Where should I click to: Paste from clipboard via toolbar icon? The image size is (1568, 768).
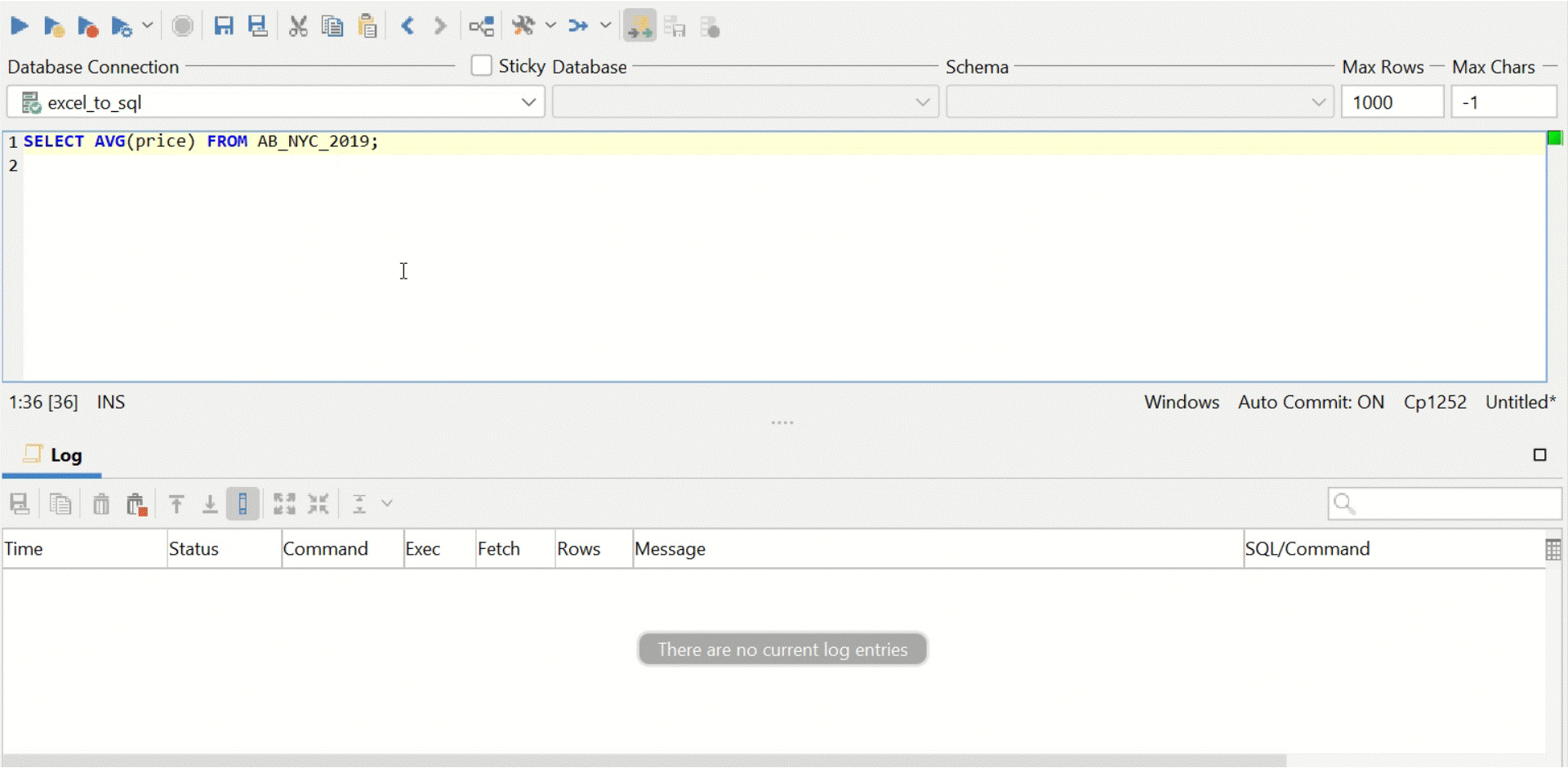click(367, 25)
